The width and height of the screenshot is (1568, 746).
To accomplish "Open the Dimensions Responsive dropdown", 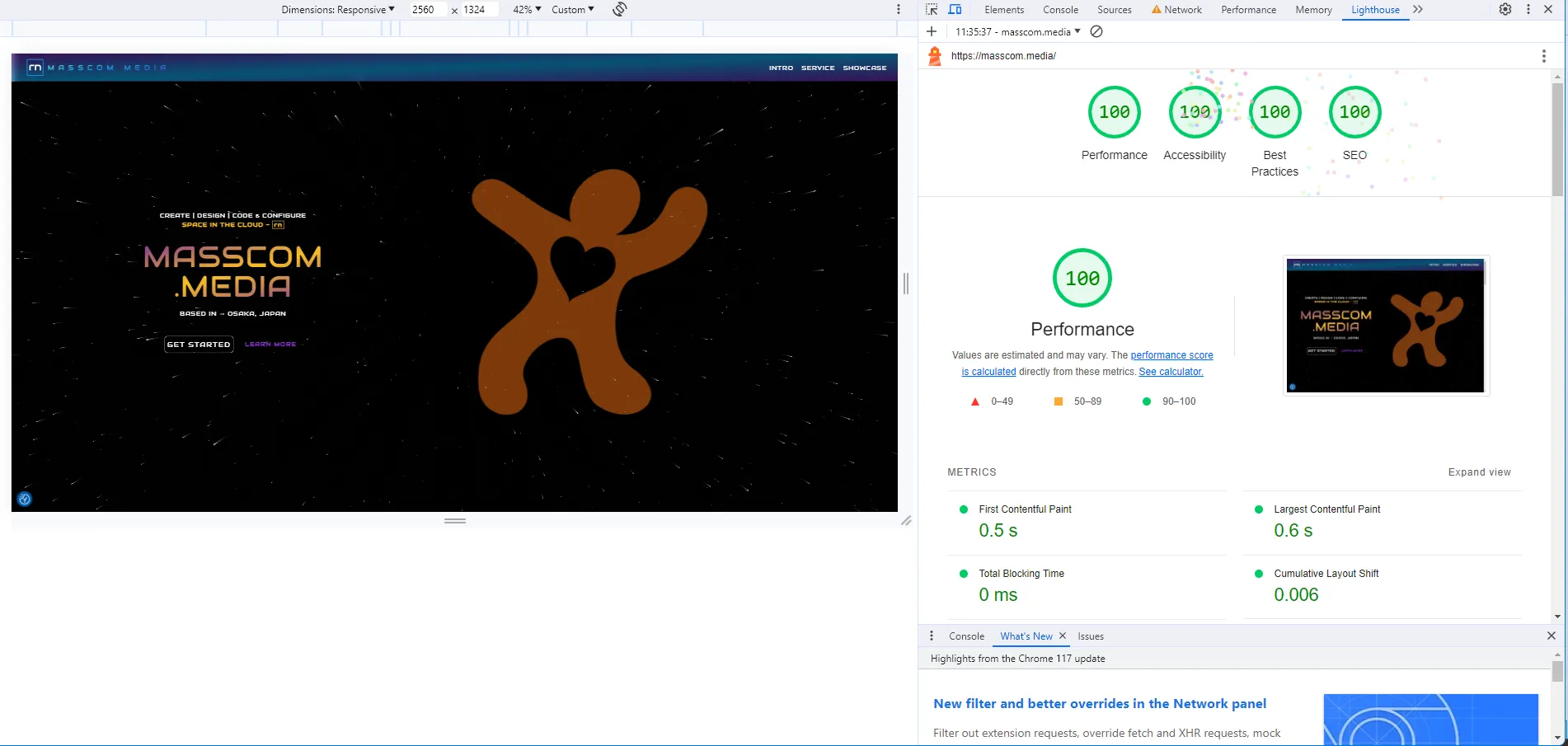I will pos(338,9).
